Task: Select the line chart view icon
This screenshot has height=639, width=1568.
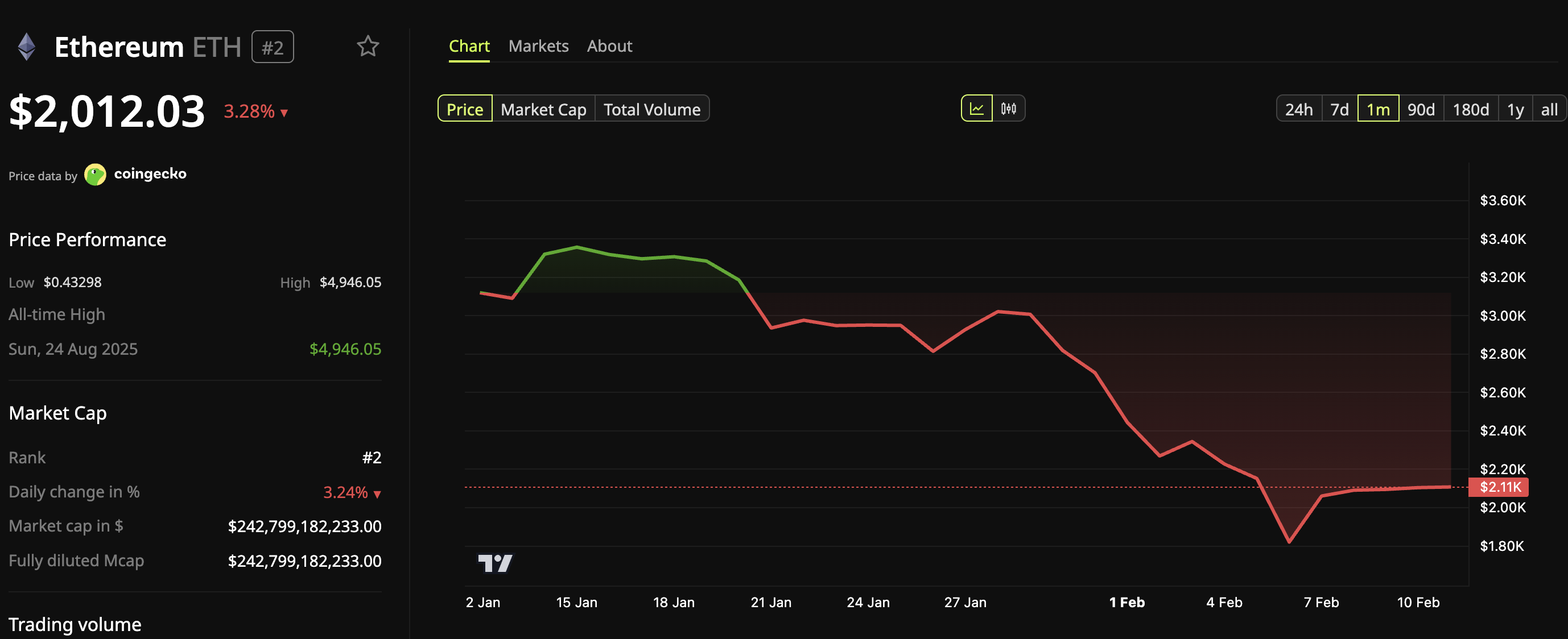Action: coord(976,108)
